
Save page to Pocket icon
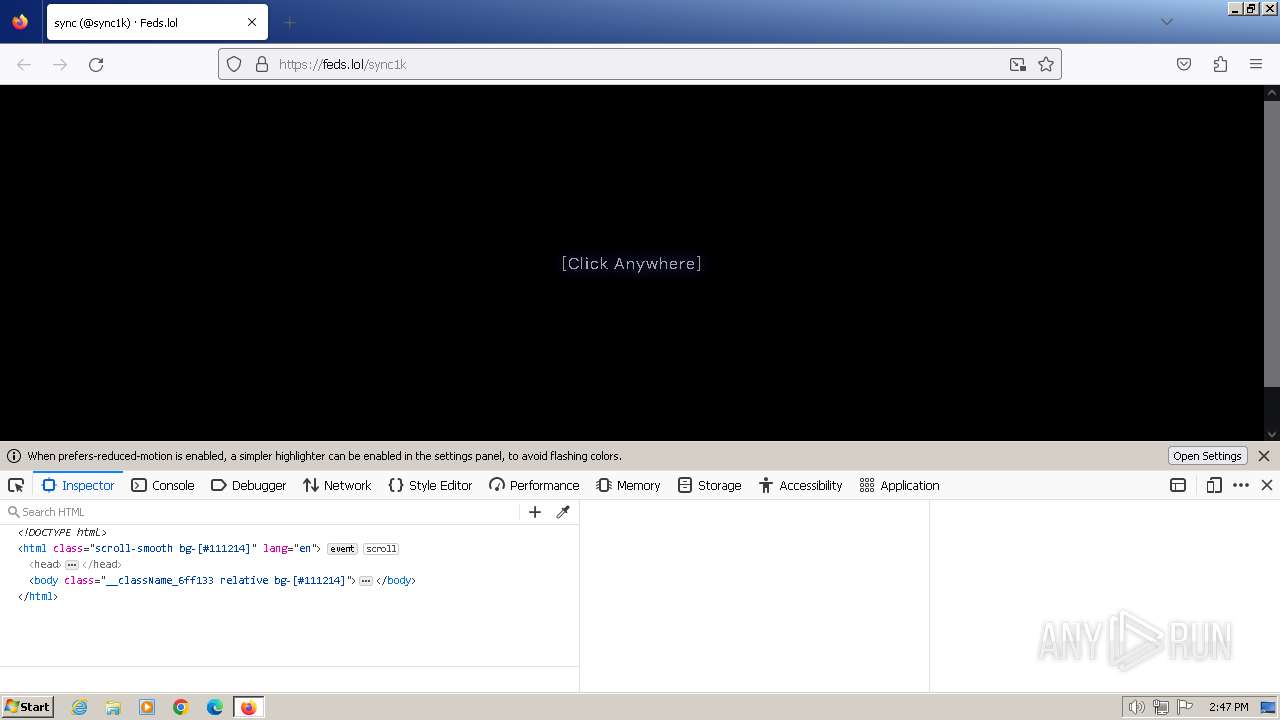(1184, 64)
